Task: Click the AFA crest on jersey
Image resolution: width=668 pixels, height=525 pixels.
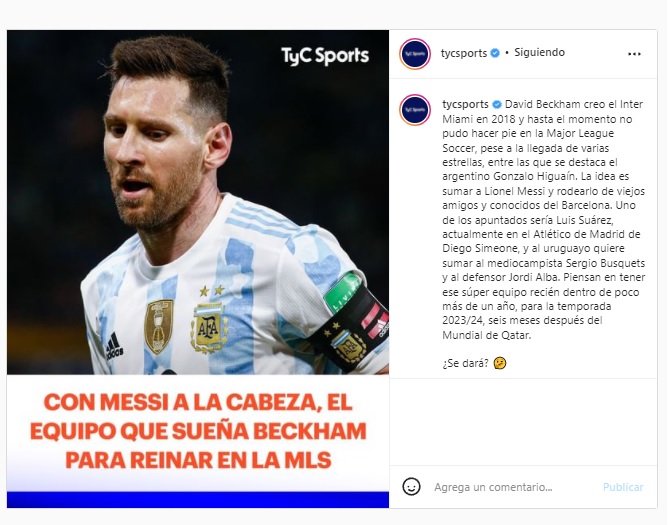Action: point(208,326)
